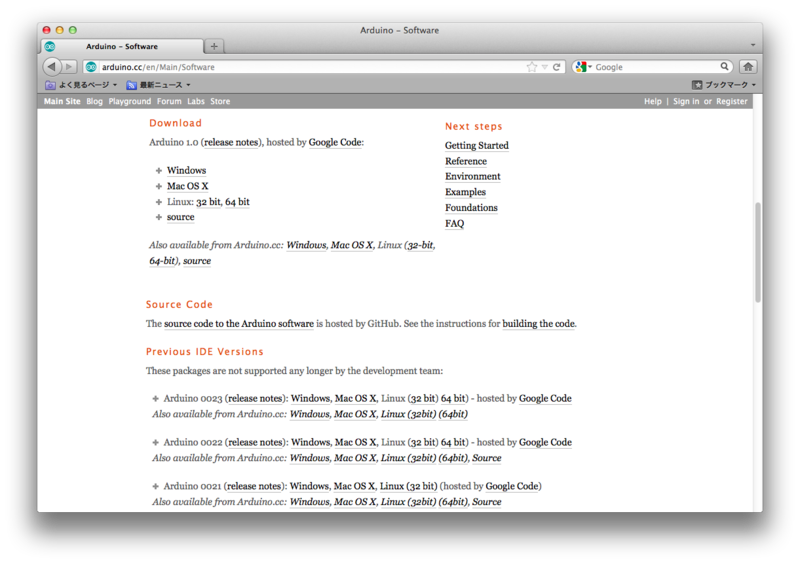
Task: Go to Main Site in nav bar
Action: tap(62, 101)
